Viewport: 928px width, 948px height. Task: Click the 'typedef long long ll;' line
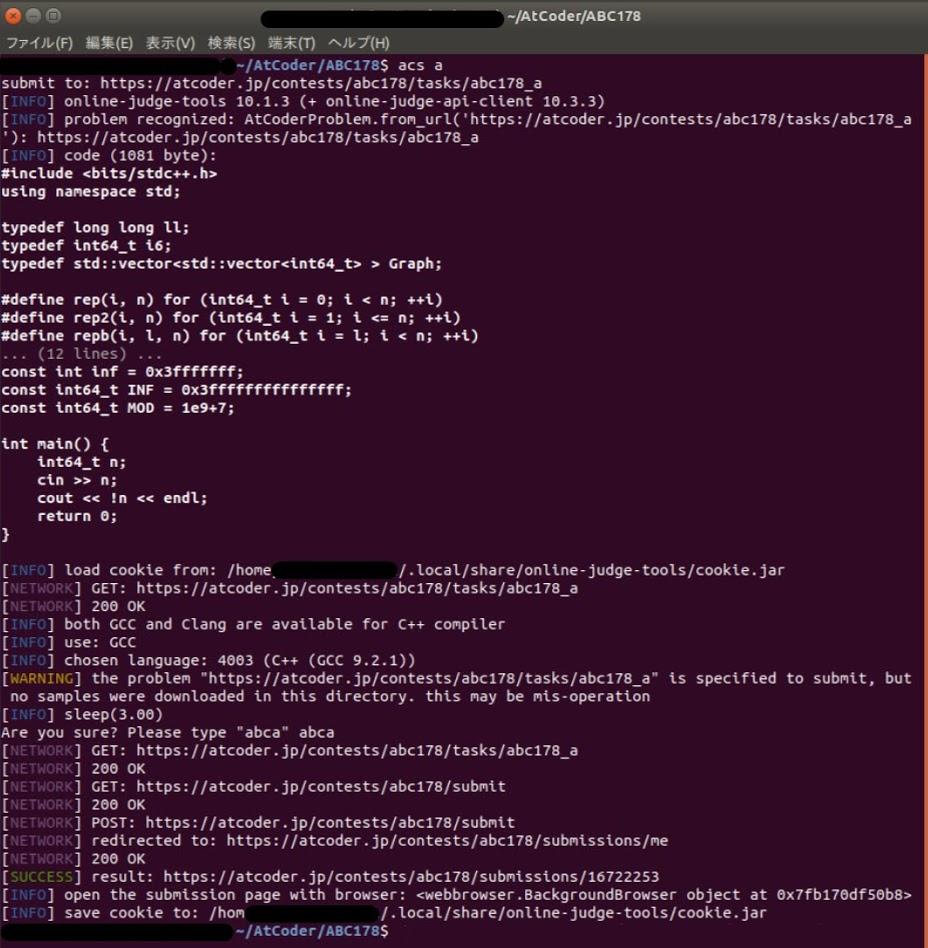click(95, 228)
